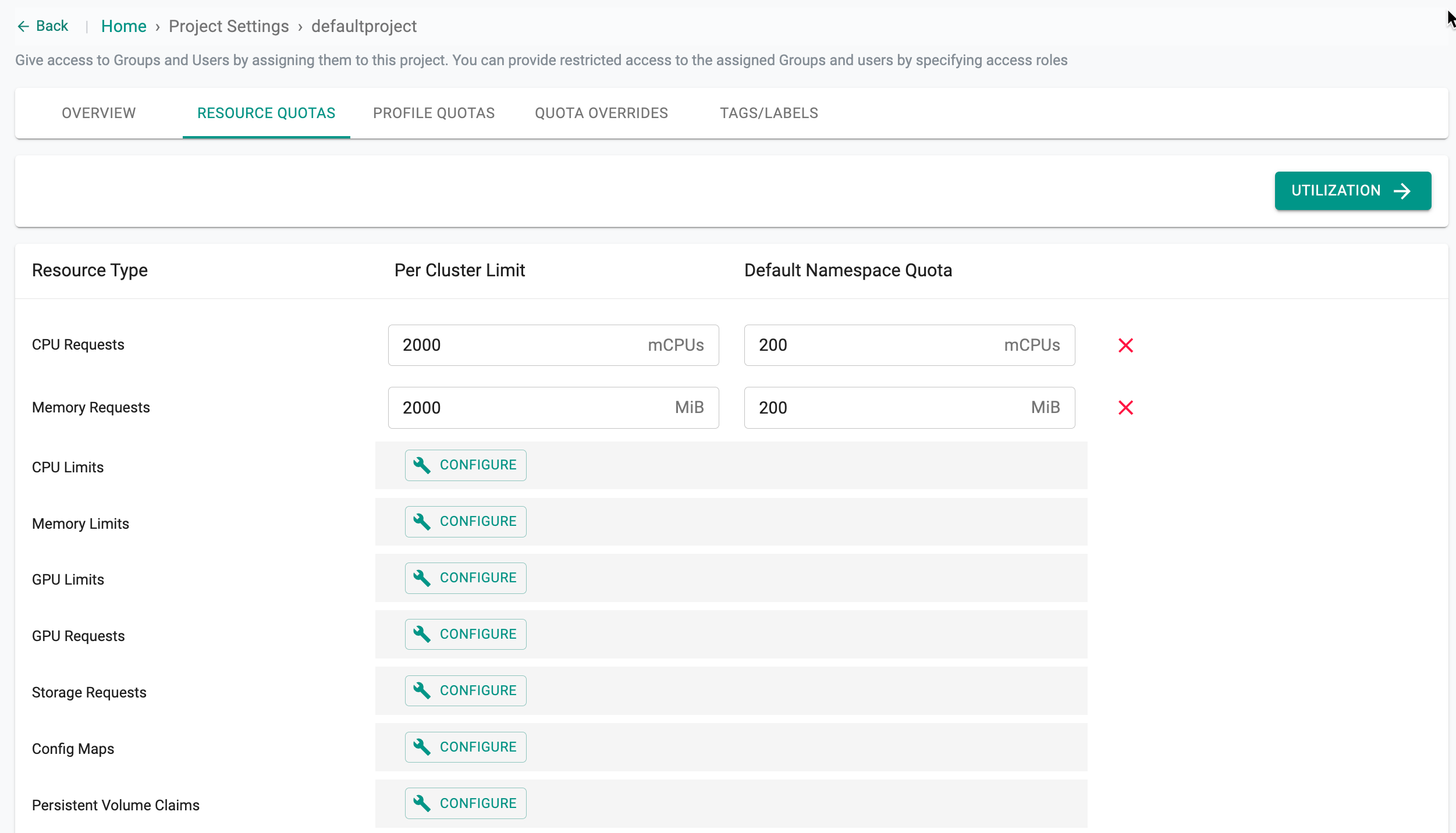
Task: Click the Resource Type column header
Action: [x=90, y=270]
